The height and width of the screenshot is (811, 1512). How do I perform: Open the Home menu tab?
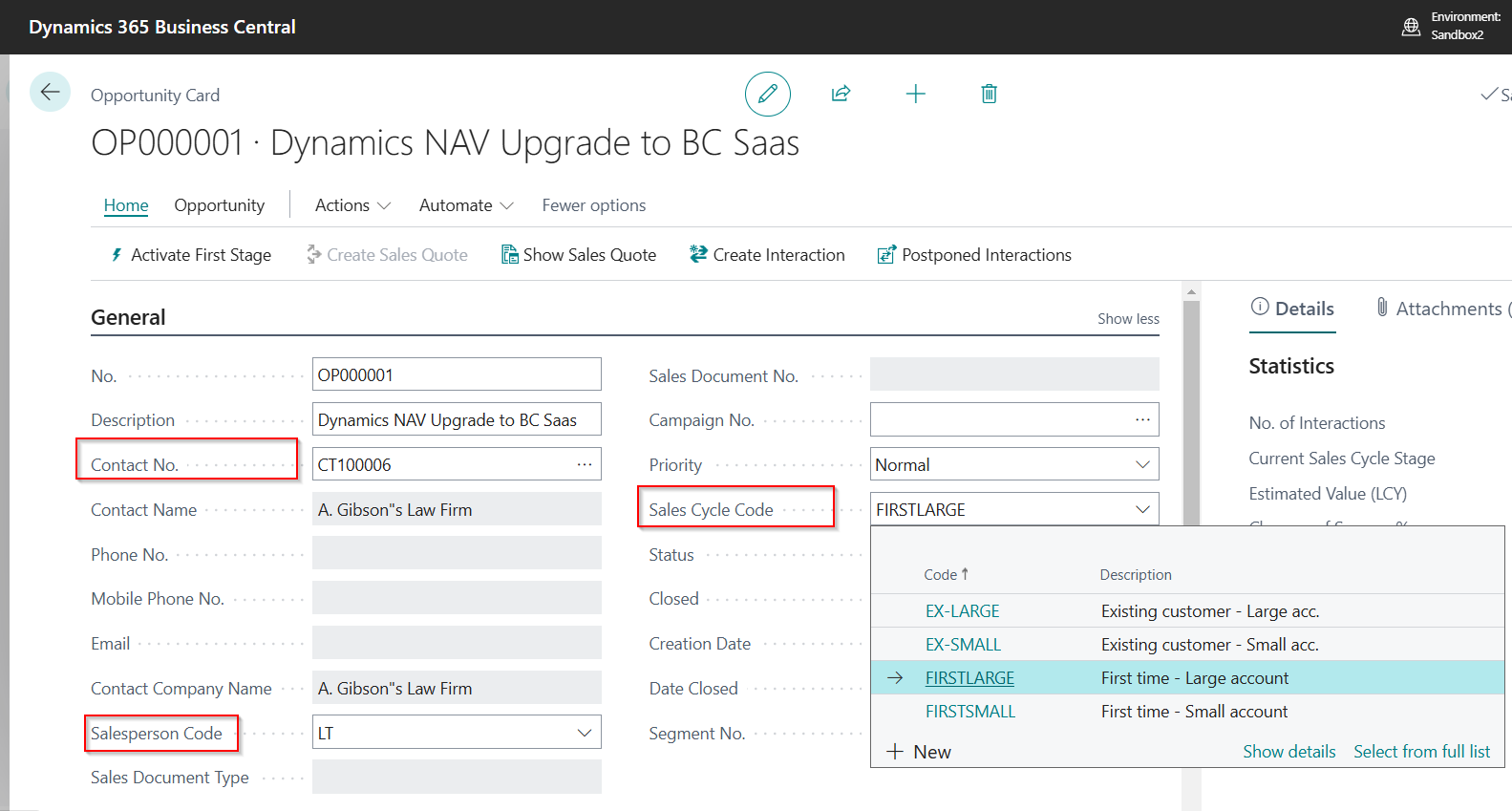click(126, 205)
